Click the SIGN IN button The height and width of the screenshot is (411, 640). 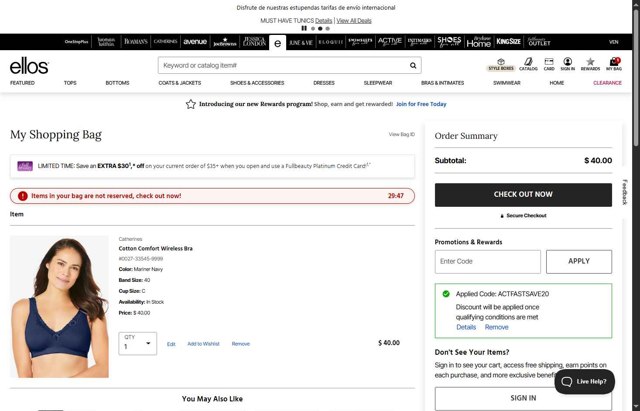(x=523, y=398)
